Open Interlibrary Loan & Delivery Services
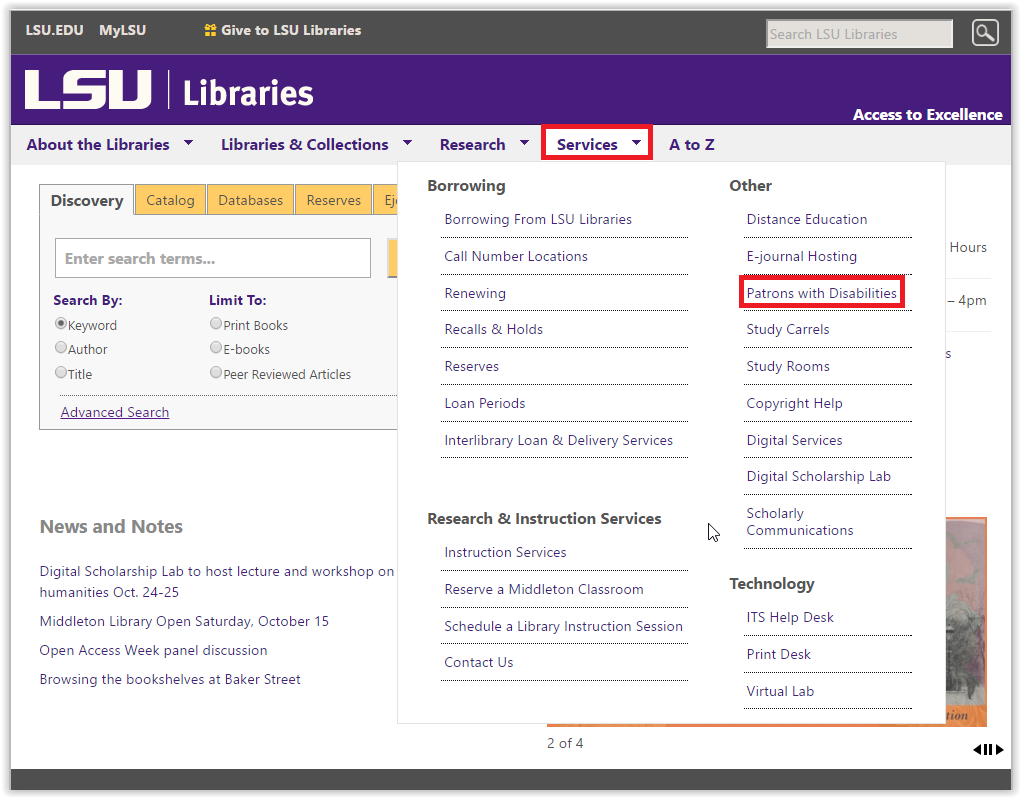The width and height of the screenshot is (1021, 798). point(559,441)
